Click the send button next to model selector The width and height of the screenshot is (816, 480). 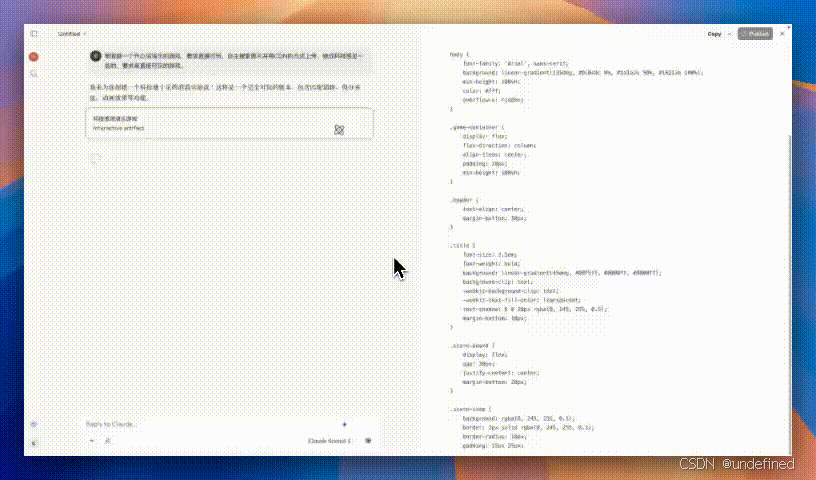point(368,440)
